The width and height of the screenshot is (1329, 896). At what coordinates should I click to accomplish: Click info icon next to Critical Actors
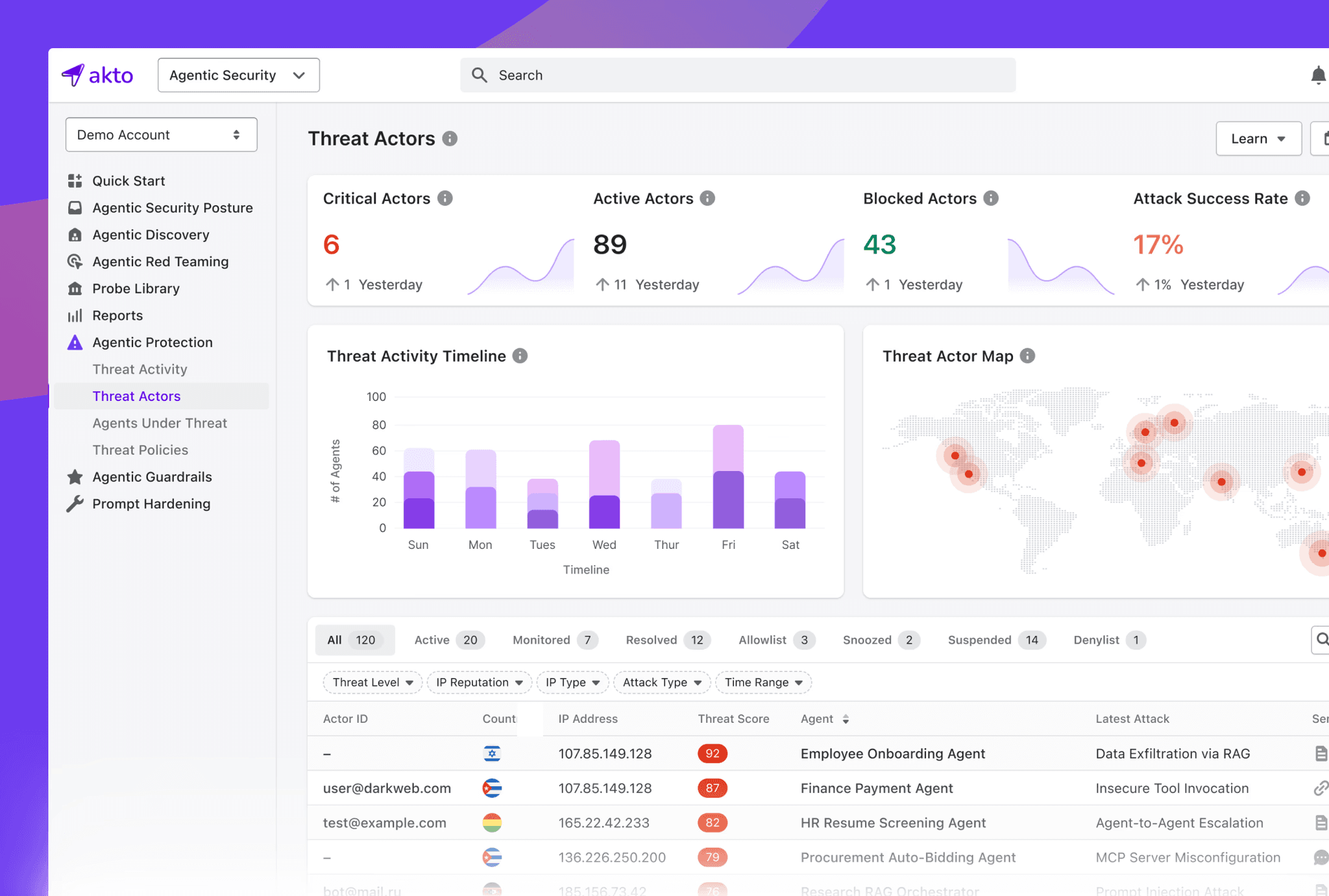[x=445, y=199]
